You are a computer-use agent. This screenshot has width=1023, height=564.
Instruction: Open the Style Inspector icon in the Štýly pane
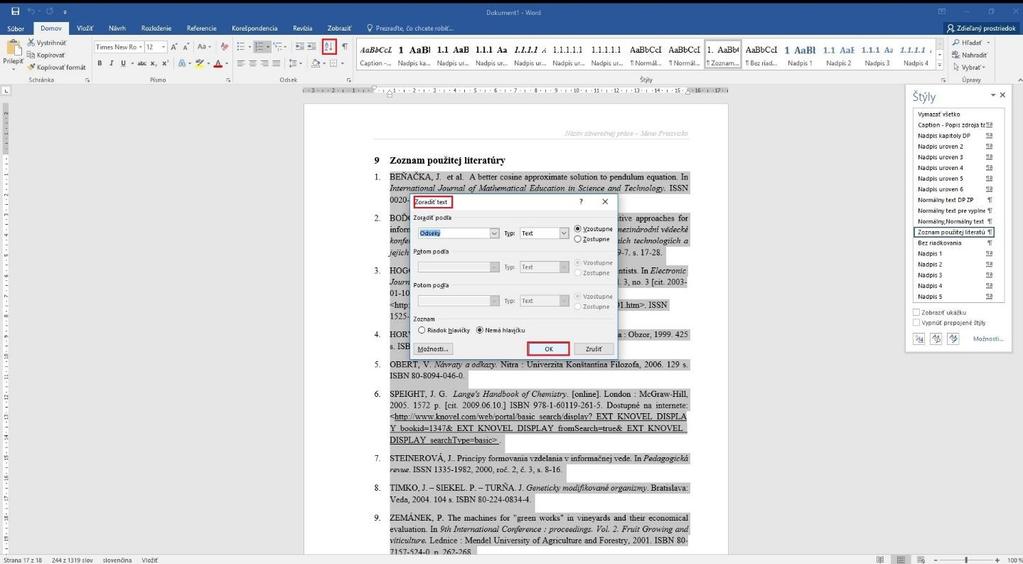936,339
